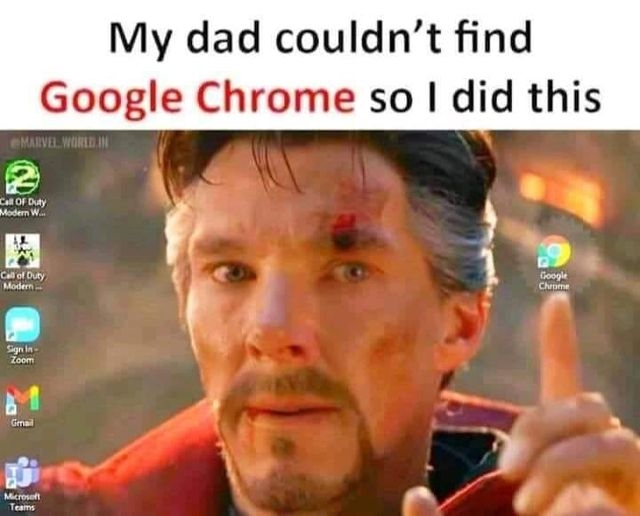The width and height of the screenshot is (640, 516).
Task: Click the 'Google Chrome' label under the desktop icon
Action: pos(554,281)
